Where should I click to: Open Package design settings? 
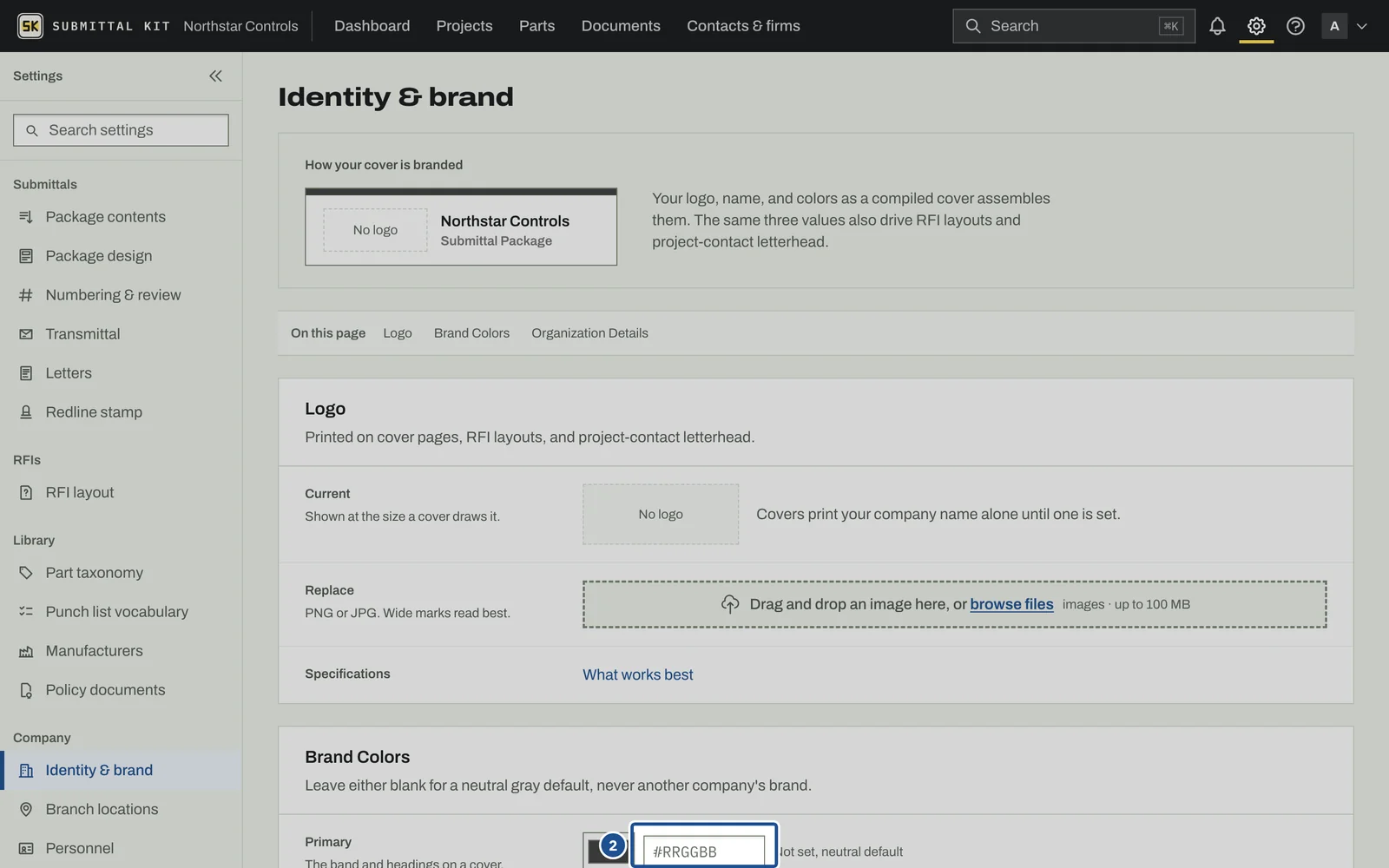point(121,256)
